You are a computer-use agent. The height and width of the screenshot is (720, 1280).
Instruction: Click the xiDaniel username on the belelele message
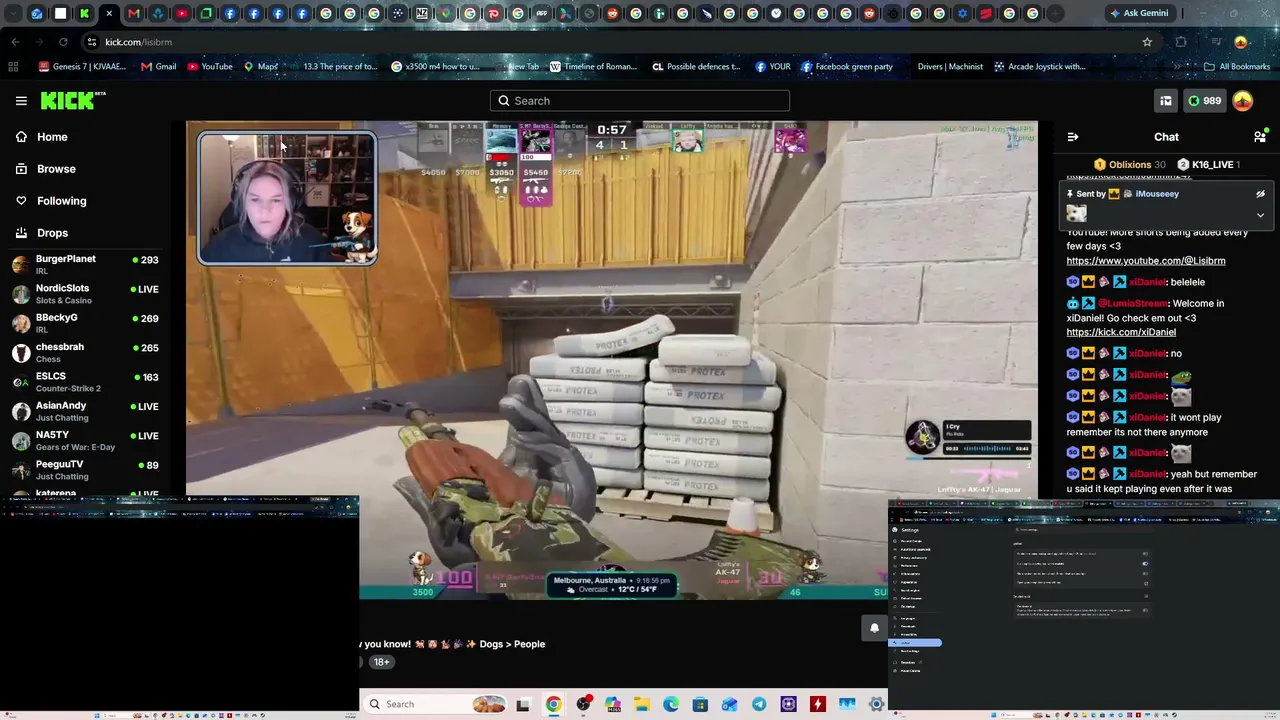coord(1148,282)
